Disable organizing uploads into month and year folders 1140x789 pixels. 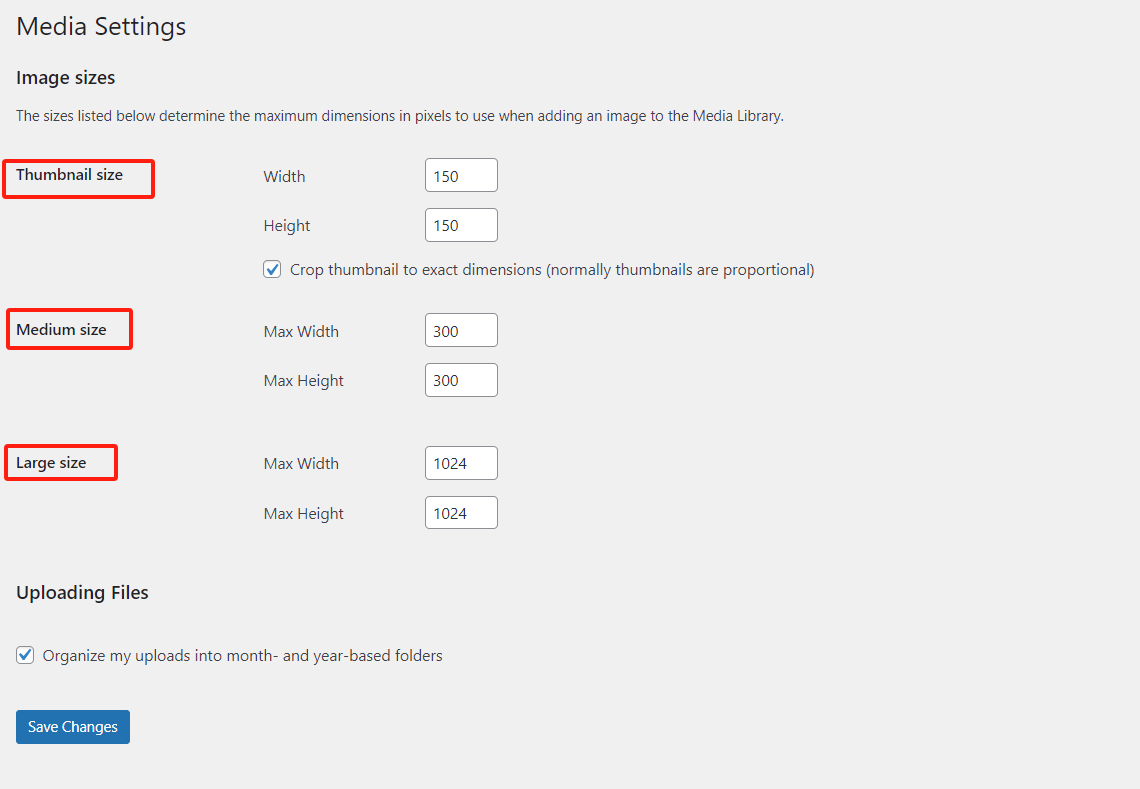(26, 655)
